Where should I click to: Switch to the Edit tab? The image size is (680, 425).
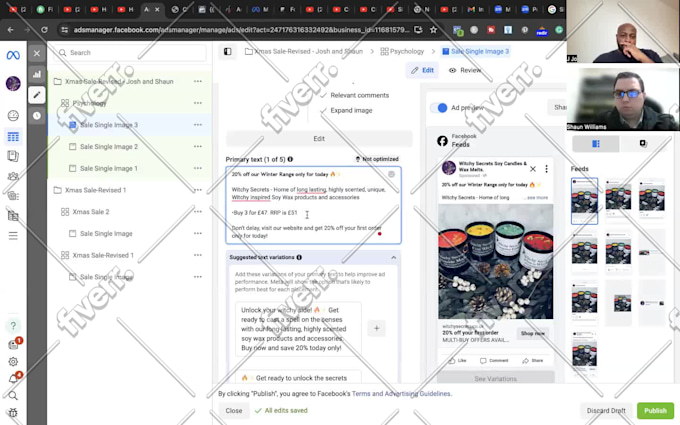[x=422, y=70]
